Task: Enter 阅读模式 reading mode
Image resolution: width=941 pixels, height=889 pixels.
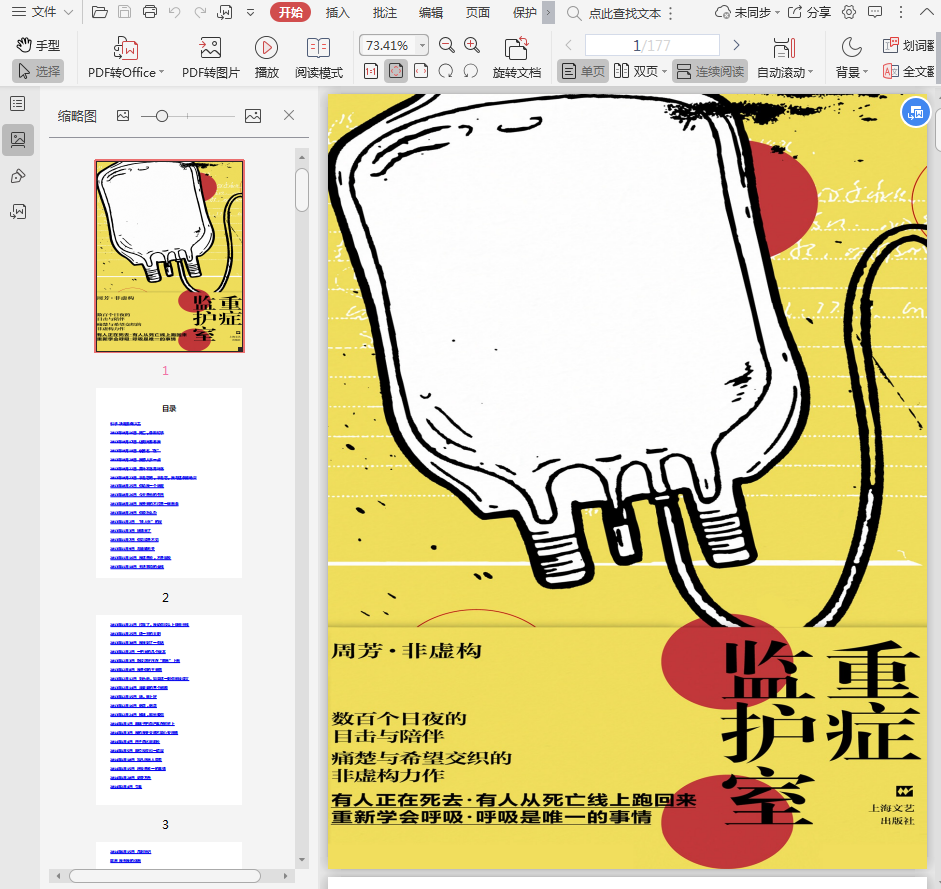Action: point(319,58)
